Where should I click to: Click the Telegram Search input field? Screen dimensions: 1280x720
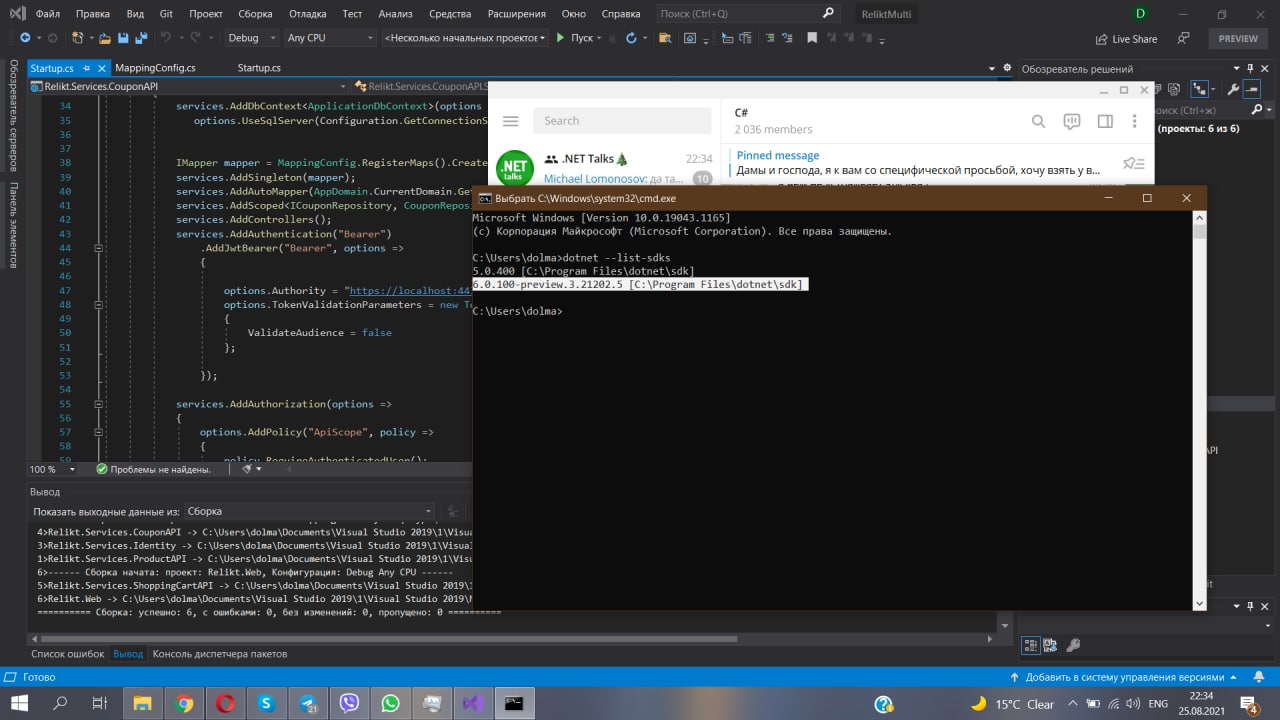620,121
